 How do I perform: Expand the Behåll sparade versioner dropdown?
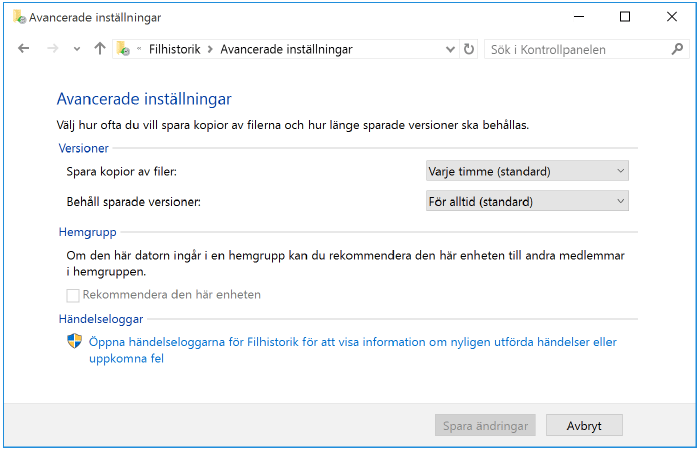[527, 202]
